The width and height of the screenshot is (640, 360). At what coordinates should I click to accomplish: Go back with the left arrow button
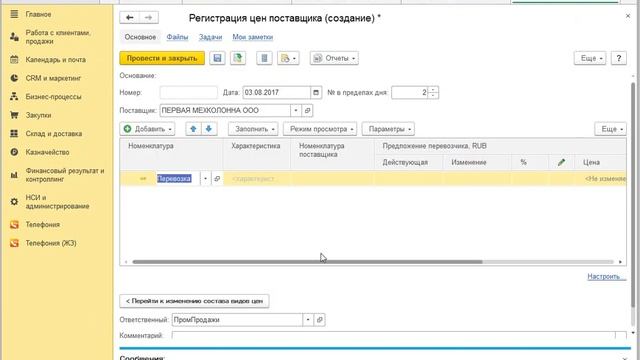click(129, 18)
